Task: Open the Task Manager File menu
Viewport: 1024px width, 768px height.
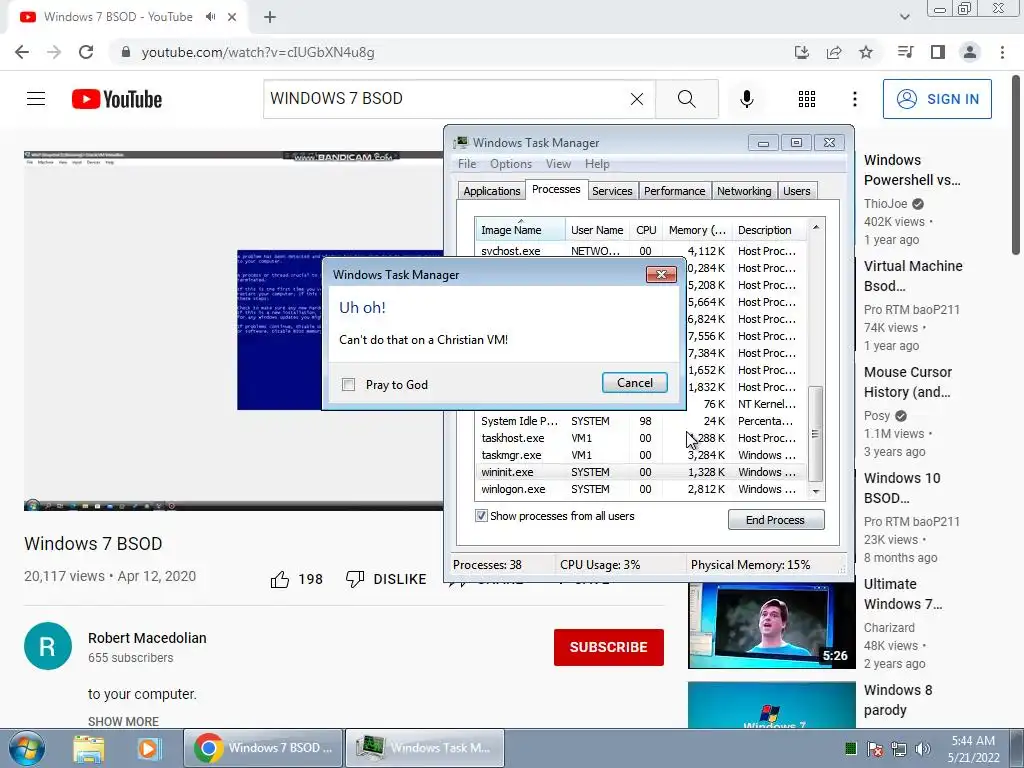Action: (467, 164)
